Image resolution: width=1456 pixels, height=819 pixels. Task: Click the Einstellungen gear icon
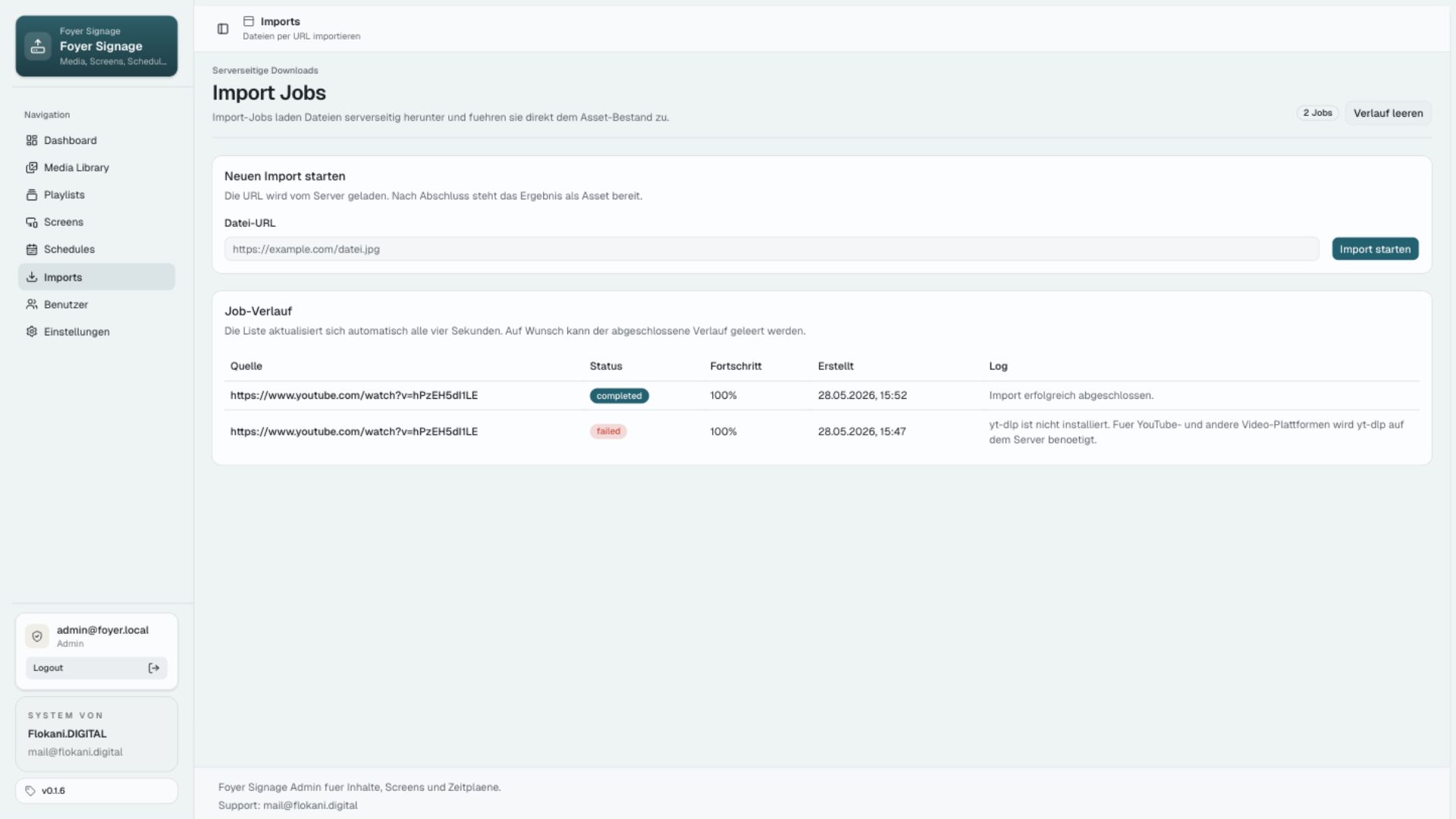32,332
